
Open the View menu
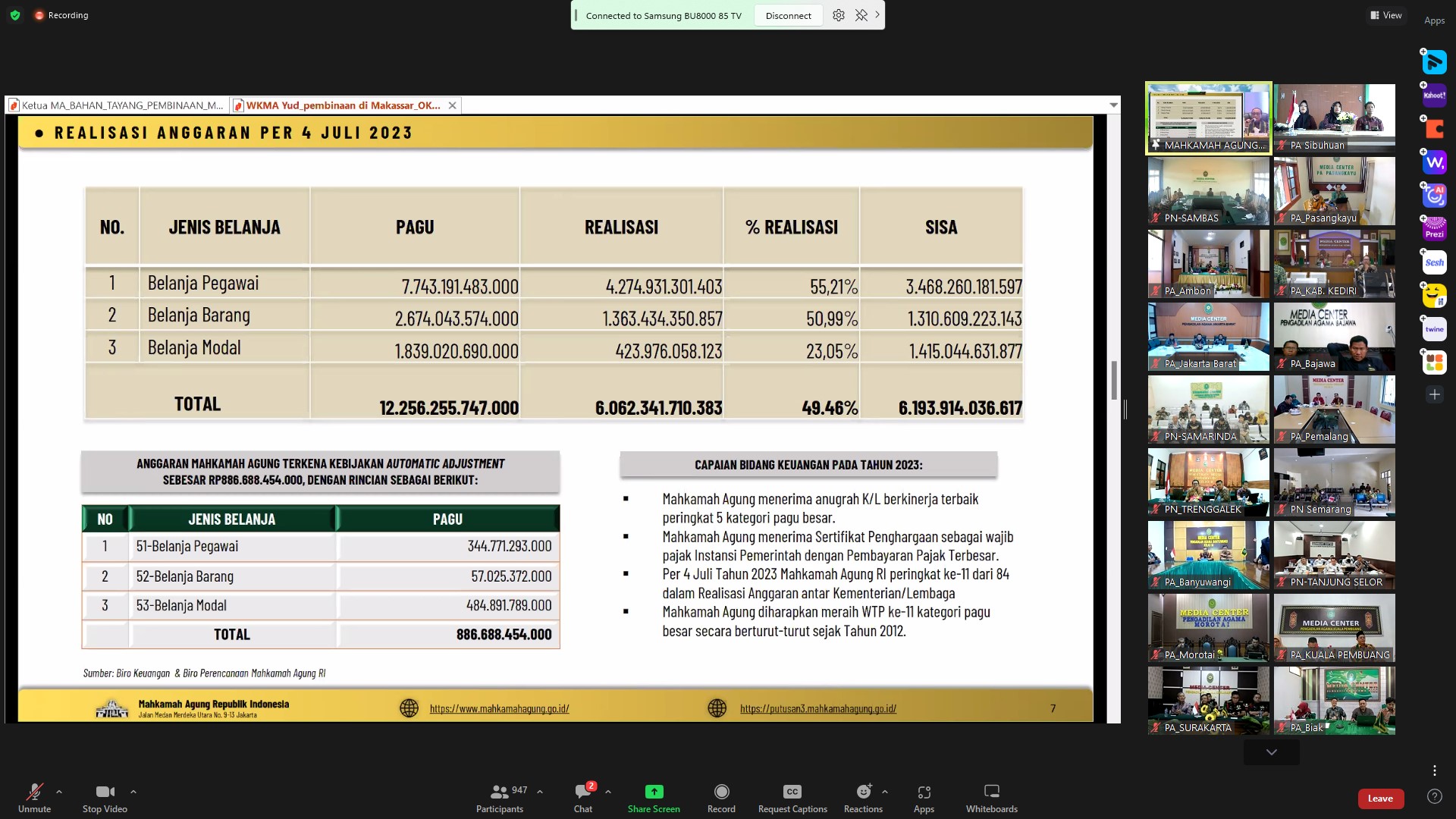coord(1386,15)
